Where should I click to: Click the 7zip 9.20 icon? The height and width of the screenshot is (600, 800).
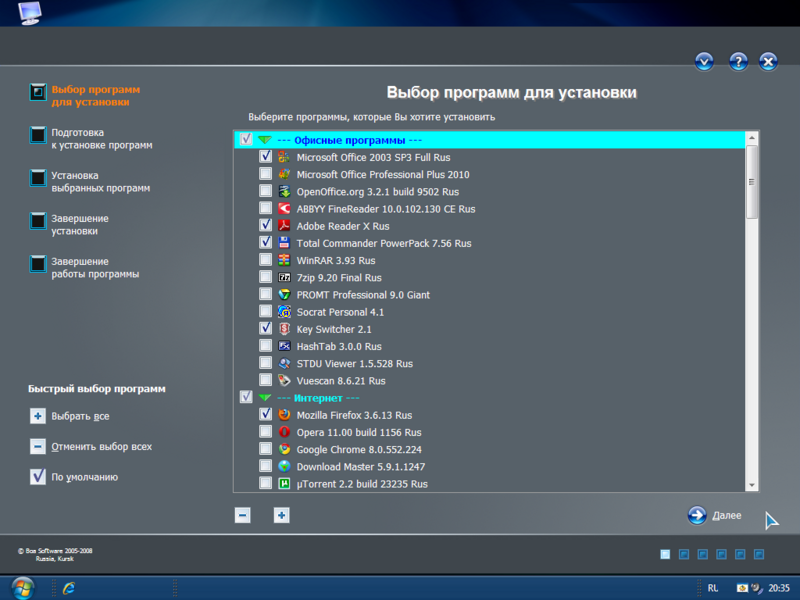click(x=284, y=278)
